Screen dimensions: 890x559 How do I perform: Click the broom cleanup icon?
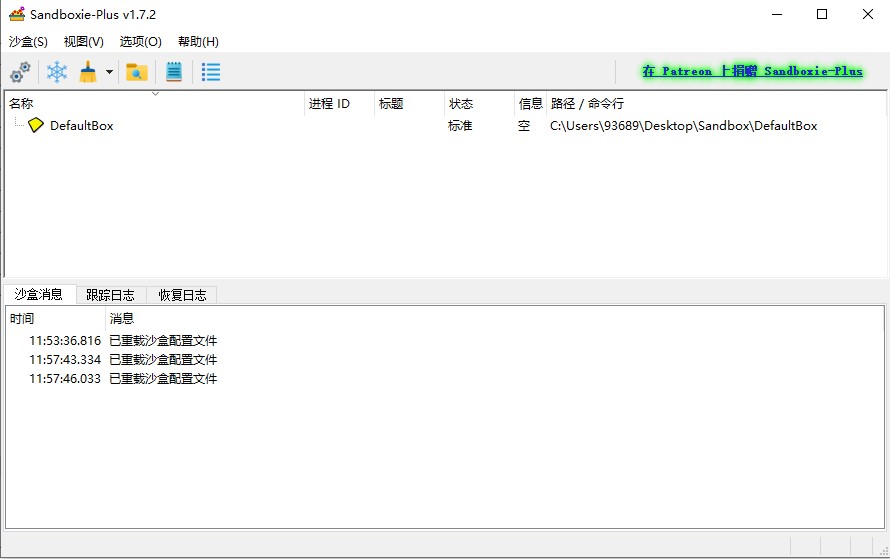(x=88, y=72)
